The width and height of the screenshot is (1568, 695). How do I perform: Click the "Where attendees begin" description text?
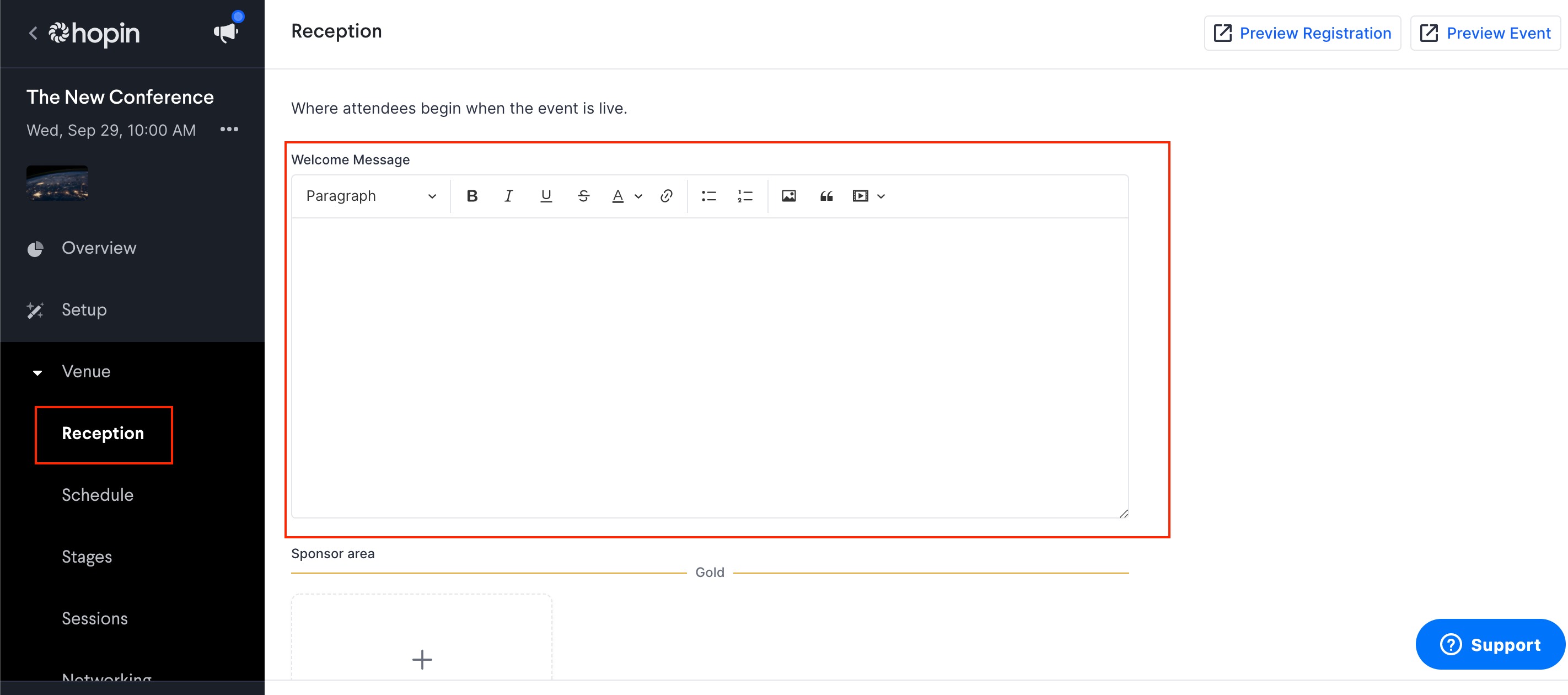tap(459, 109)
